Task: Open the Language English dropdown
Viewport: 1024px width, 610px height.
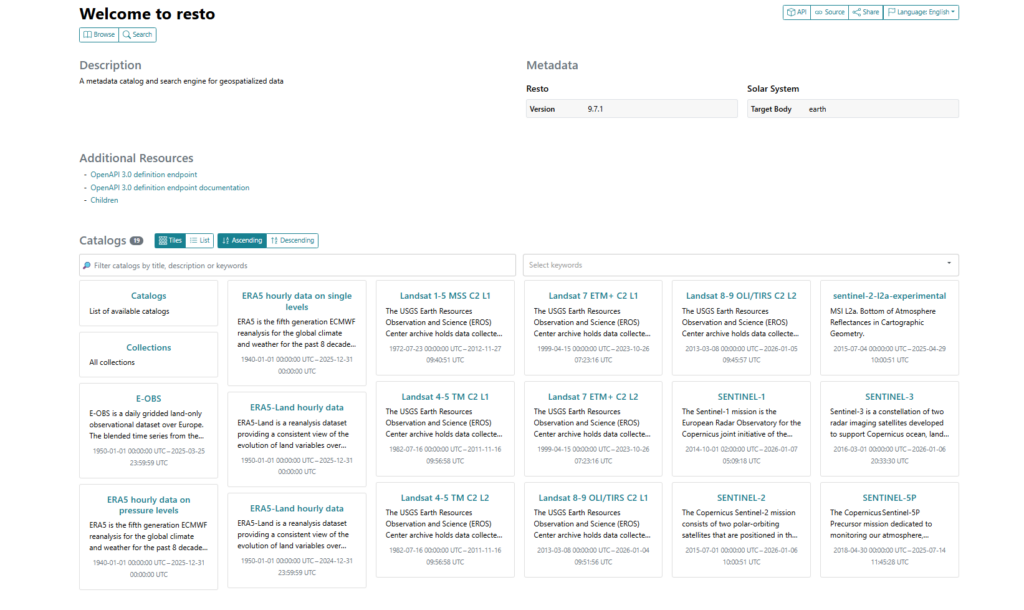Action: [x=921, y=12]
